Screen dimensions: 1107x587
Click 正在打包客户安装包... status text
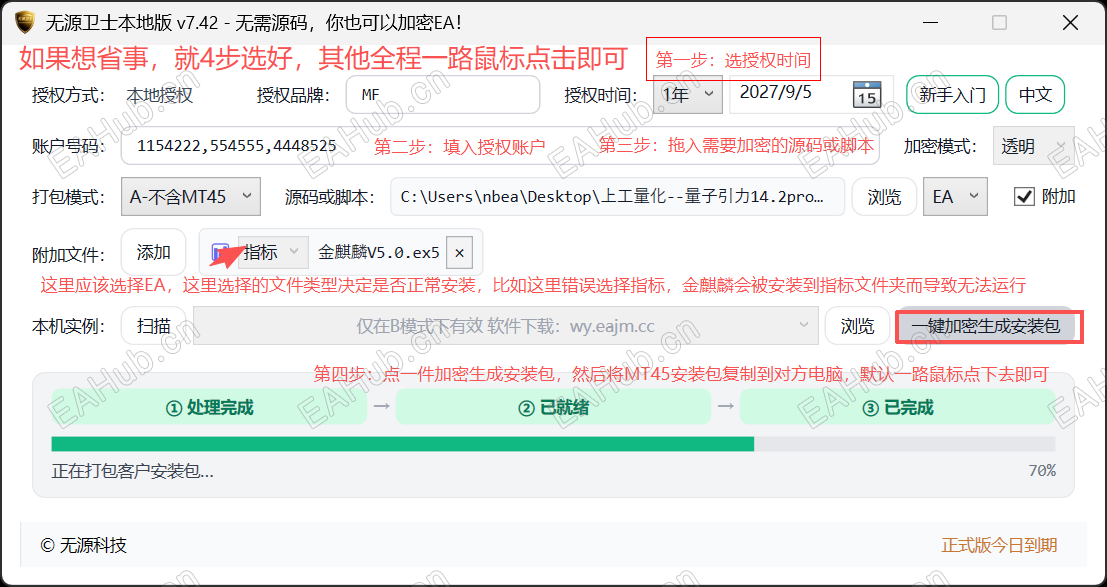coord(133,470)
